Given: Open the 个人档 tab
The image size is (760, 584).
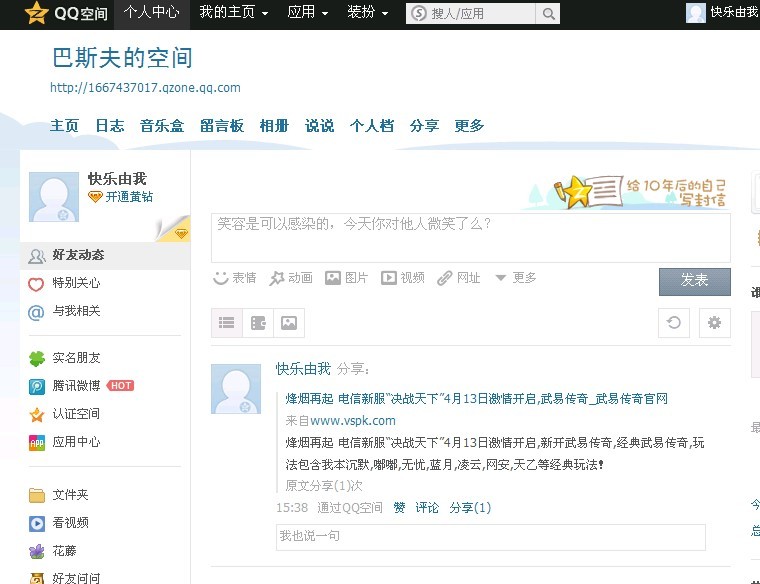Looking at the screenshot, I should coord(372,126).
